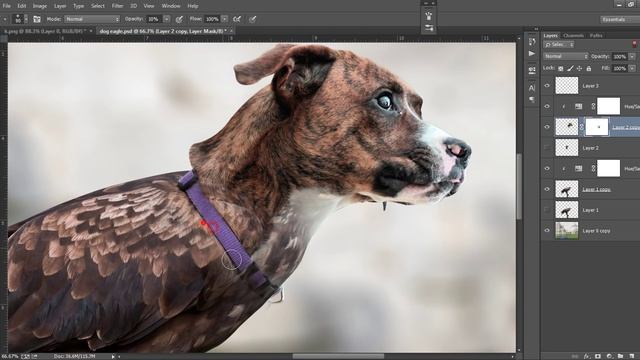
Task: Open Essentials workspace switcher
Action: 619,19
